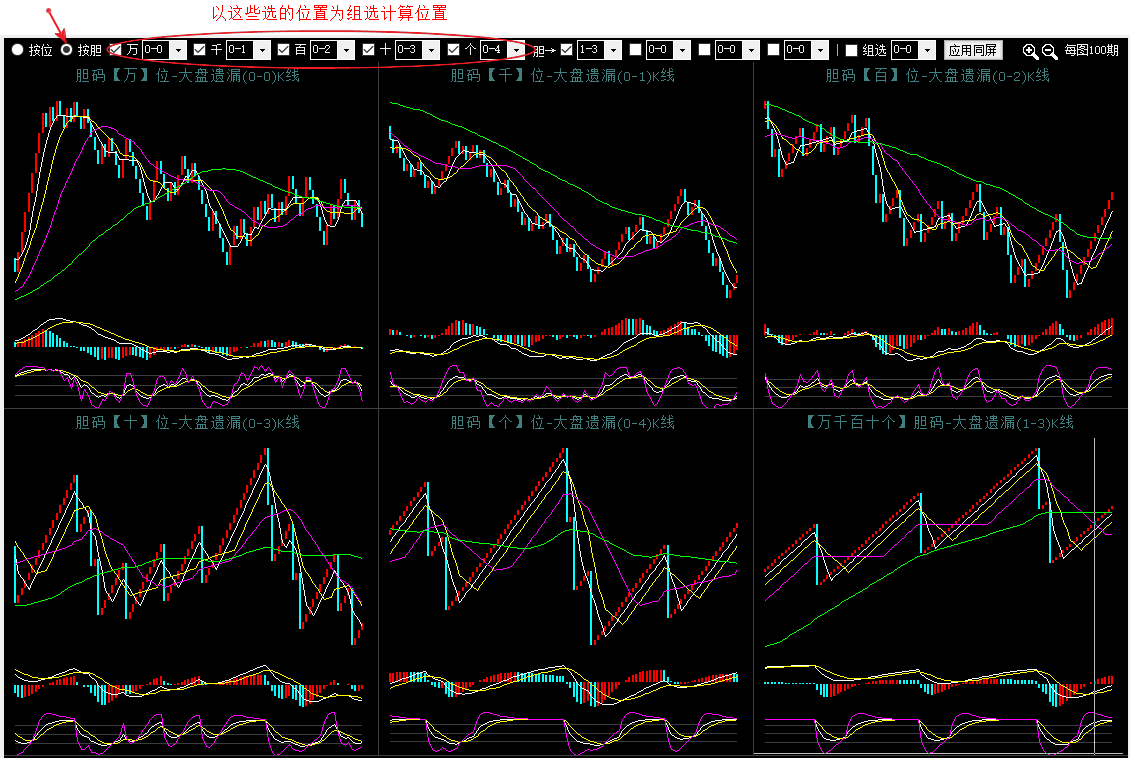Open the 组选 0-0 dropdown
The height and width of the screenshot is (758, 1130).
click(x=927, y=50)
